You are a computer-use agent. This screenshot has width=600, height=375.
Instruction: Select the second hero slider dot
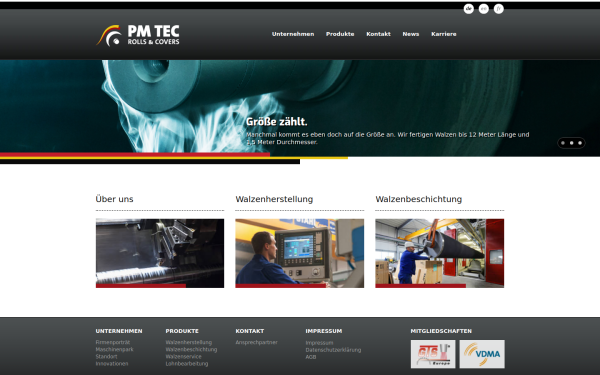[571, 143]
